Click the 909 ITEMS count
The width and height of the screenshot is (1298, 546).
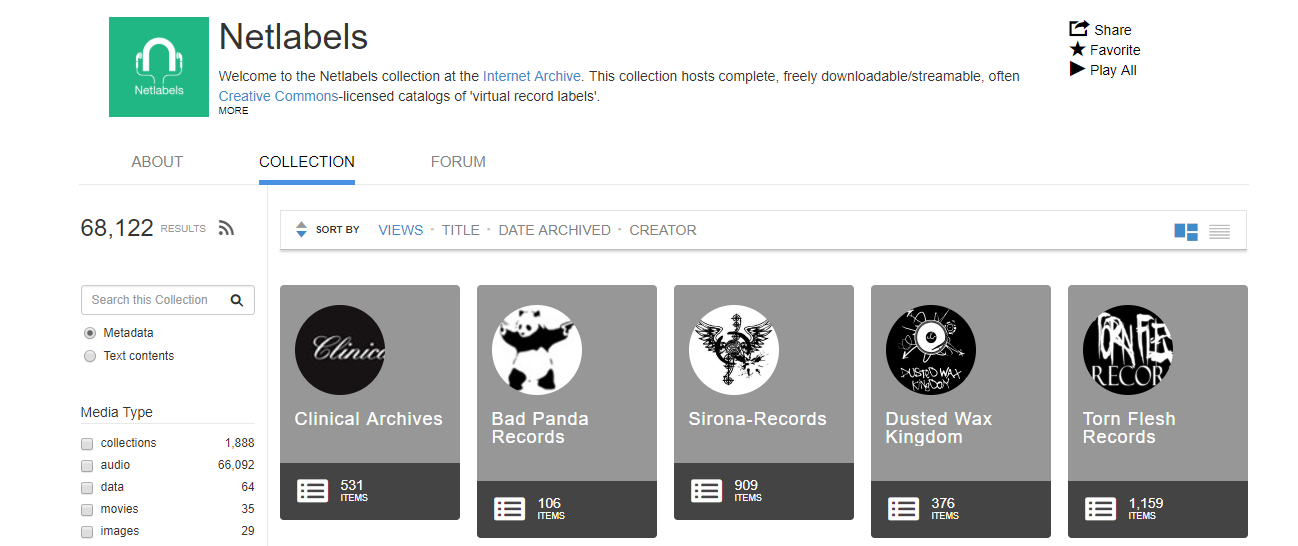[748, 490]
